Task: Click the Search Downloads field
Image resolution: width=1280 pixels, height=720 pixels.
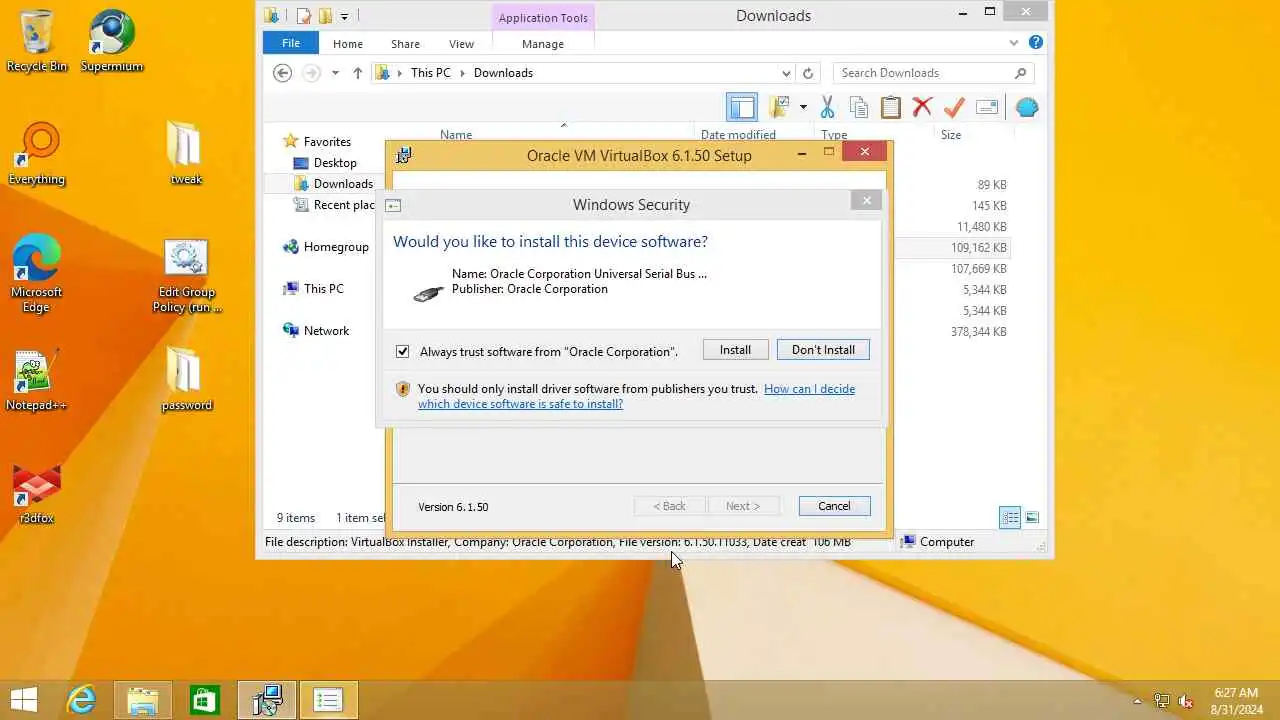Action: pos(933,73)
